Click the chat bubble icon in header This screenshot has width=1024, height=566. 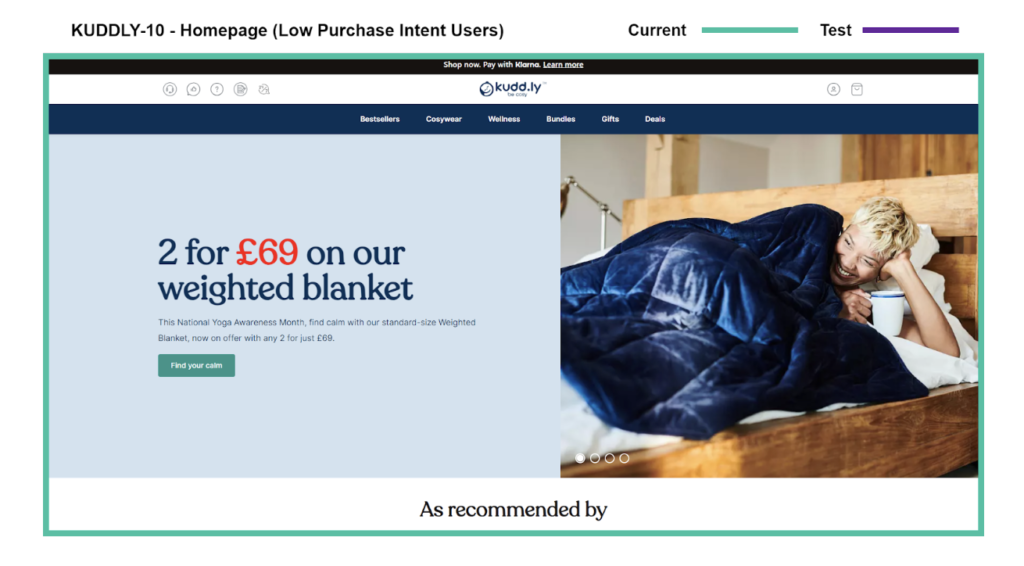coord(193,89)
